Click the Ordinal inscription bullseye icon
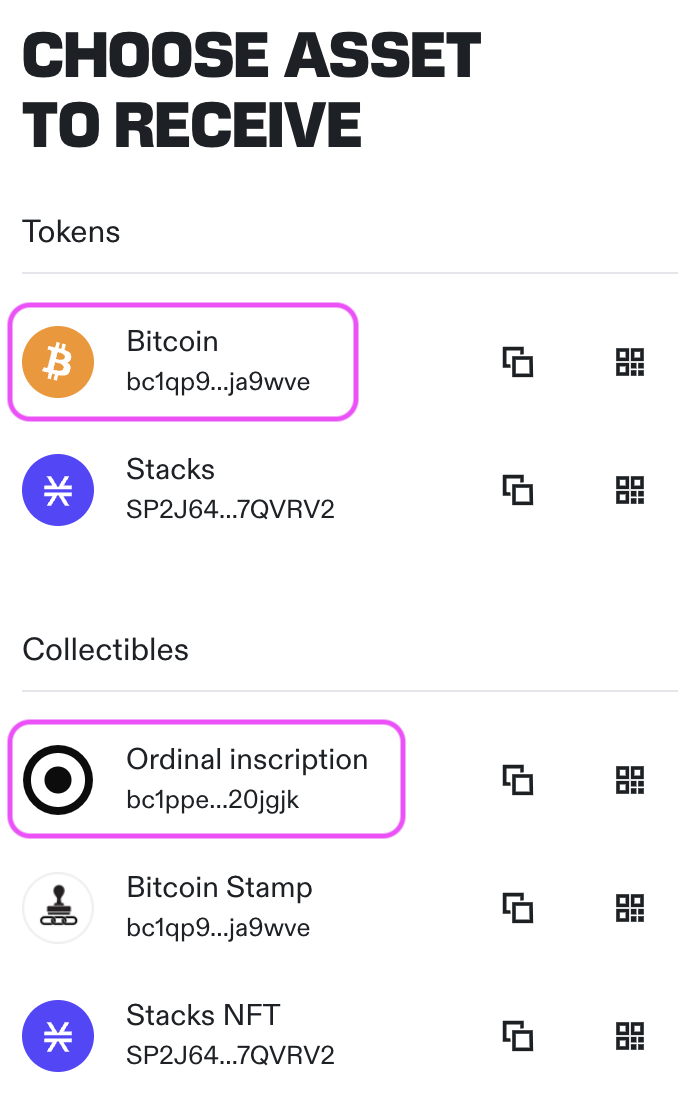682x1098 pixels. tap(58, 780)
